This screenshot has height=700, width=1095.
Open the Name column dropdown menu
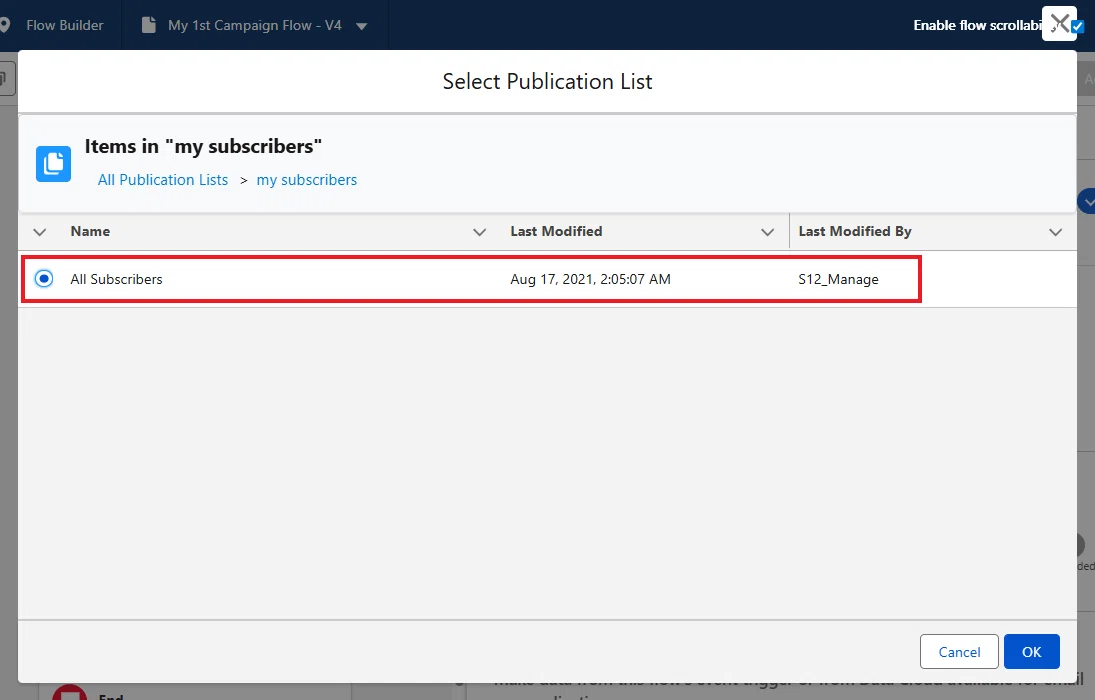[x=479, y=232]
